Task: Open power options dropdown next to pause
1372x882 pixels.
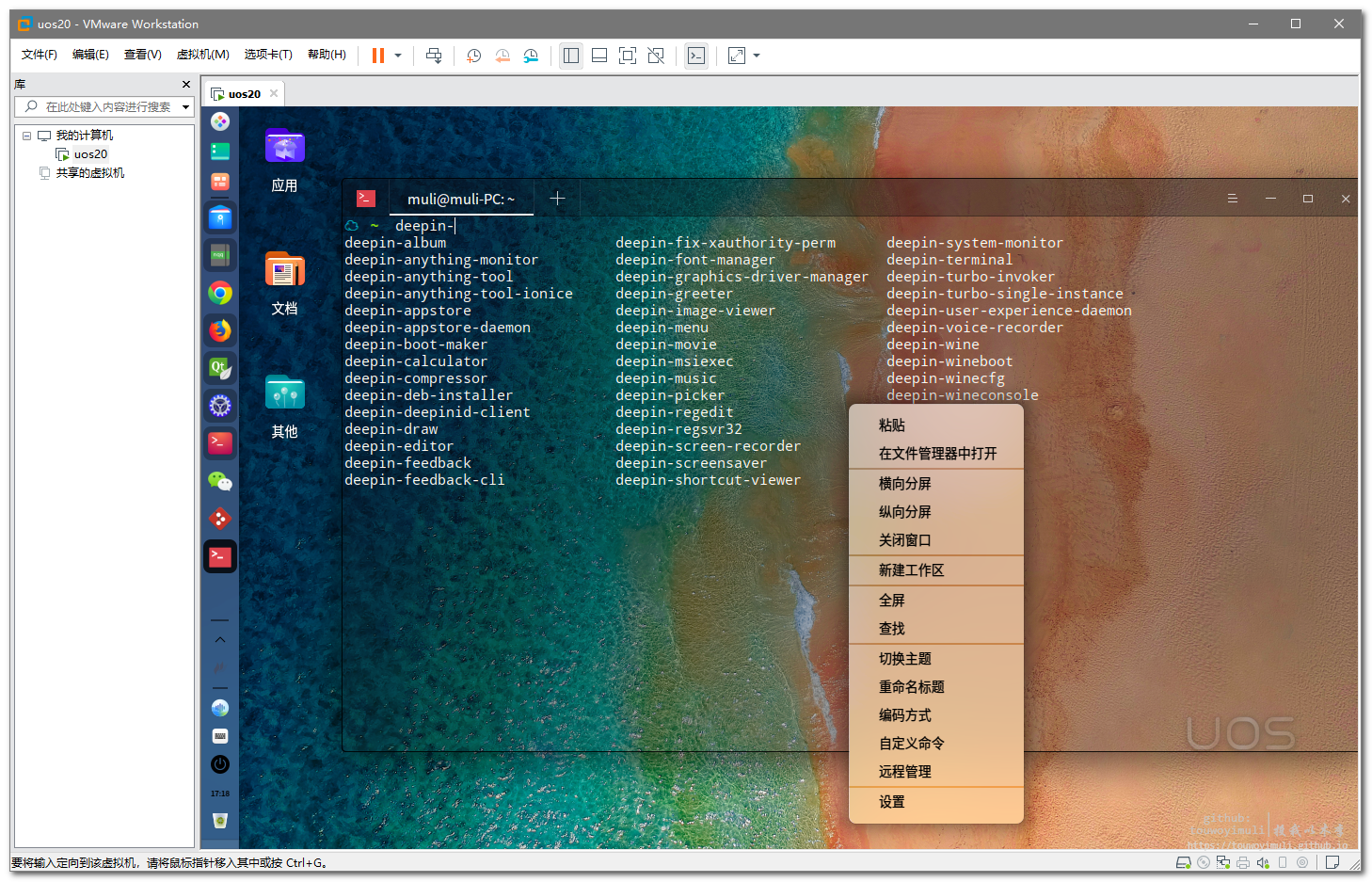Action: 398,56
